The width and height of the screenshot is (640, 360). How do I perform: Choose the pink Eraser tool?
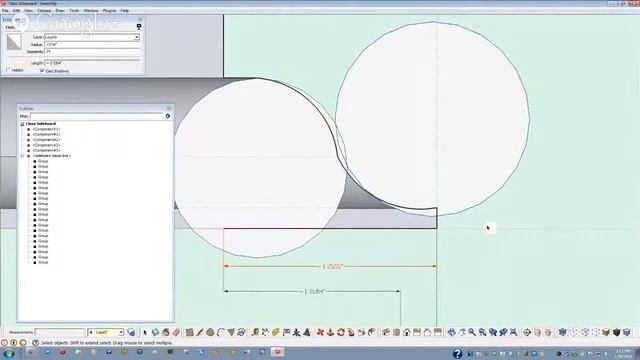(176, 333)
